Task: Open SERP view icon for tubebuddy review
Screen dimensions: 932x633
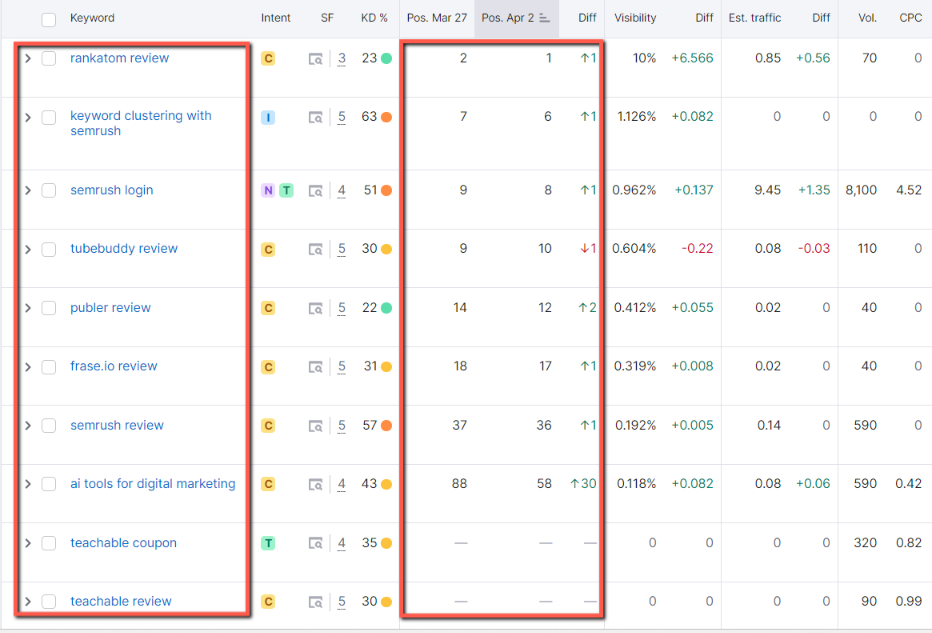Action: 316,249
